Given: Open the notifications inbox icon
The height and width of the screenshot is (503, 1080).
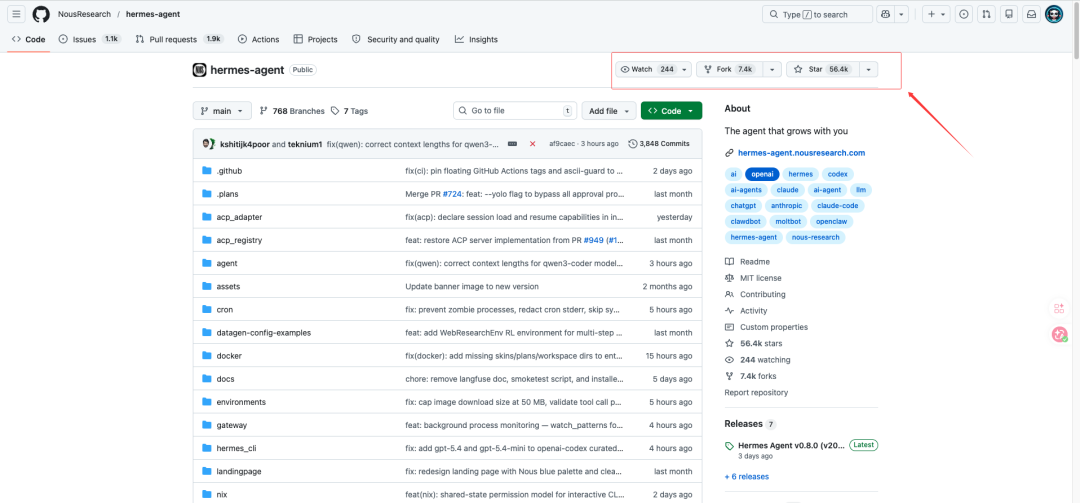Looking at the screenshot, I should point(1032,14).
